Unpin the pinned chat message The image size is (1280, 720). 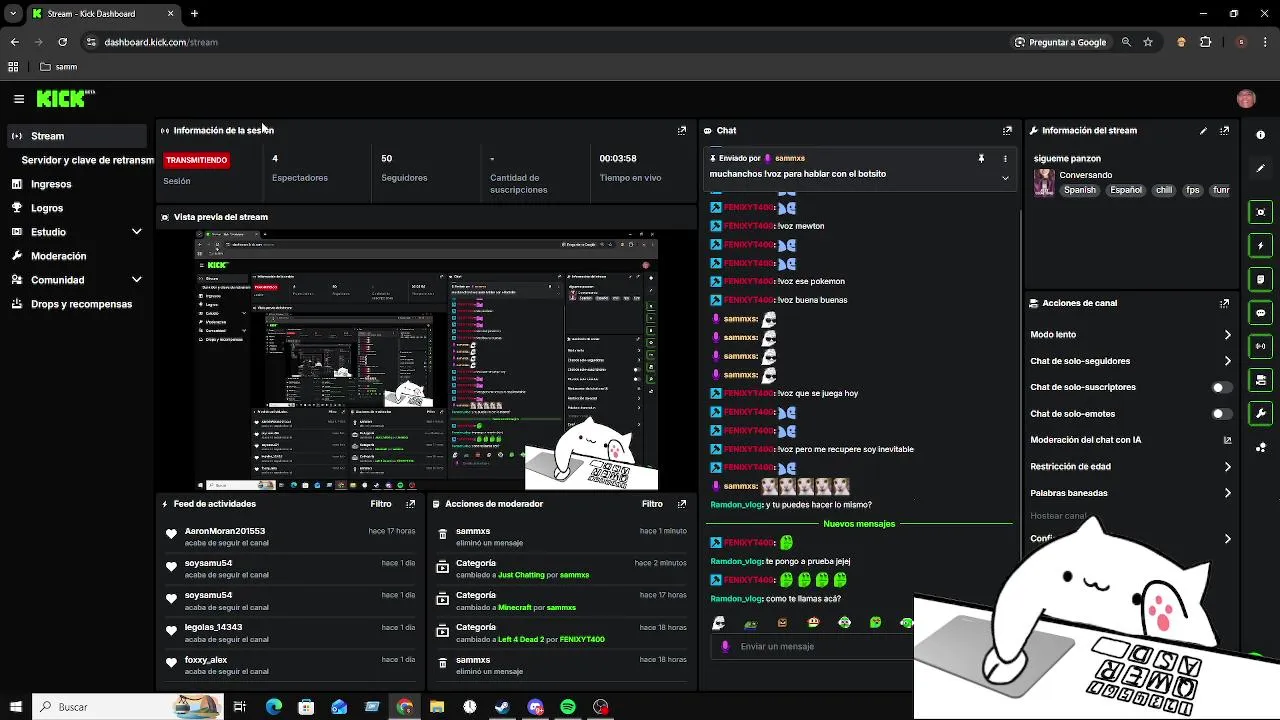click(981, 158)
